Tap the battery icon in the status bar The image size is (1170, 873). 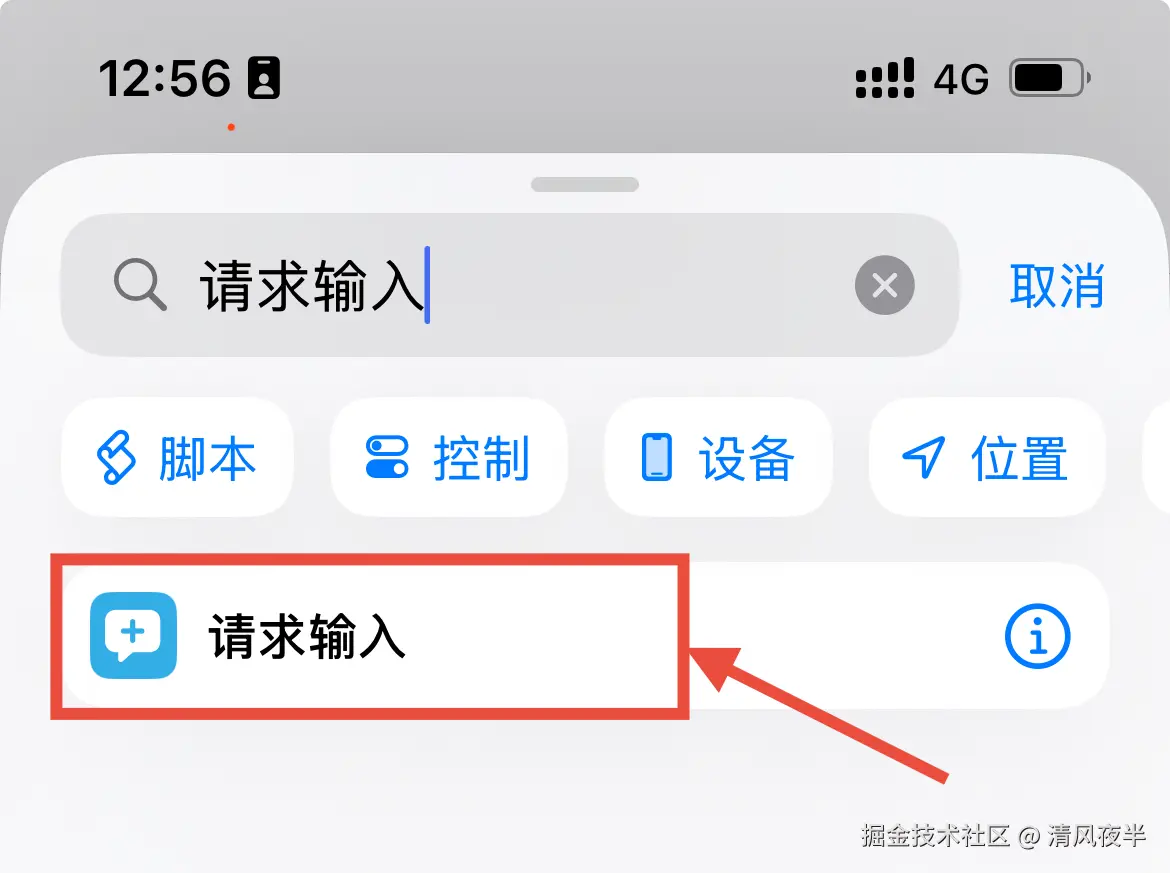1050,78
